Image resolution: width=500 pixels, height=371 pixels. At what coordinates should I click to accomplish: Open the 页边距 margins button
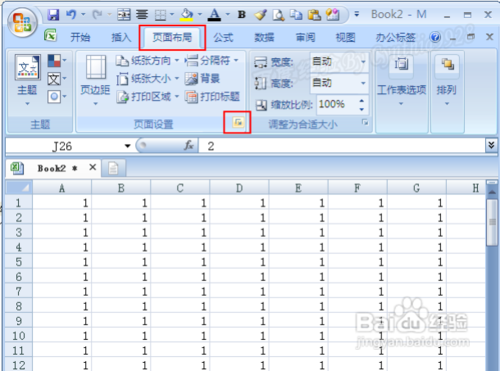coord(95,80)
